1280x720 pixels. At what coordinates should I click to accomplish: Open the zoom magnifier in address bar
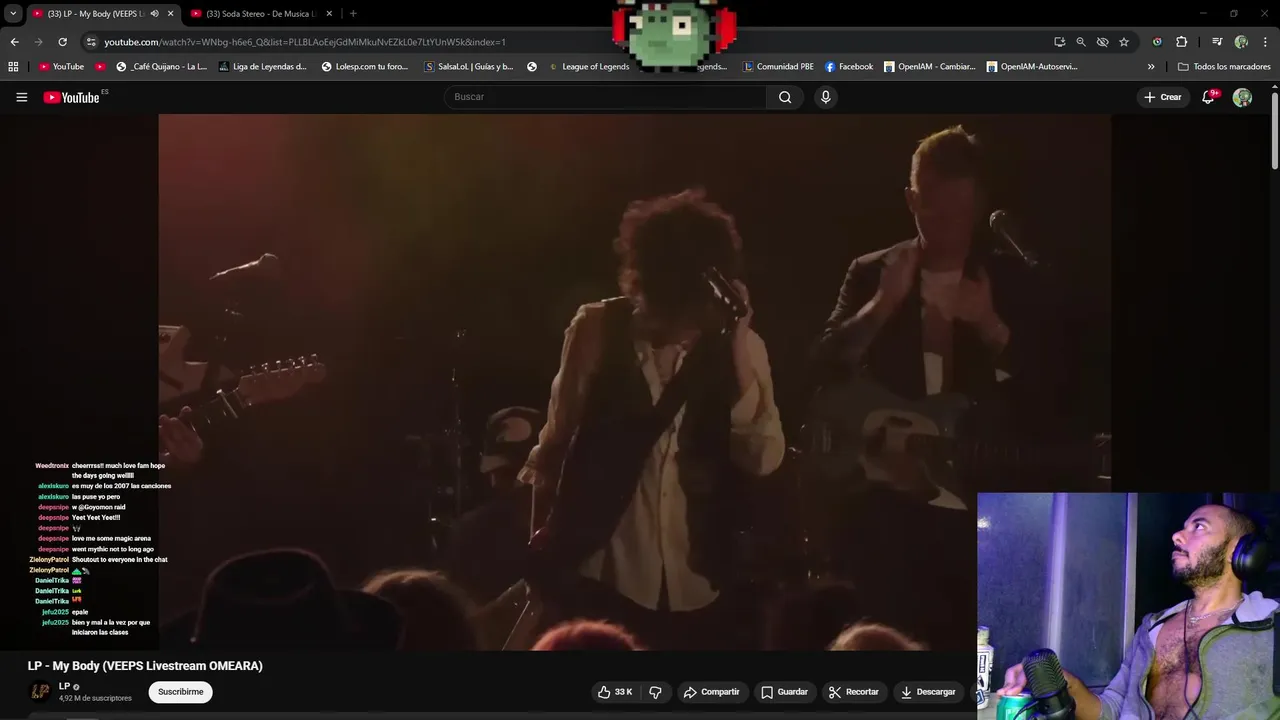click(x=1081, y=42)
